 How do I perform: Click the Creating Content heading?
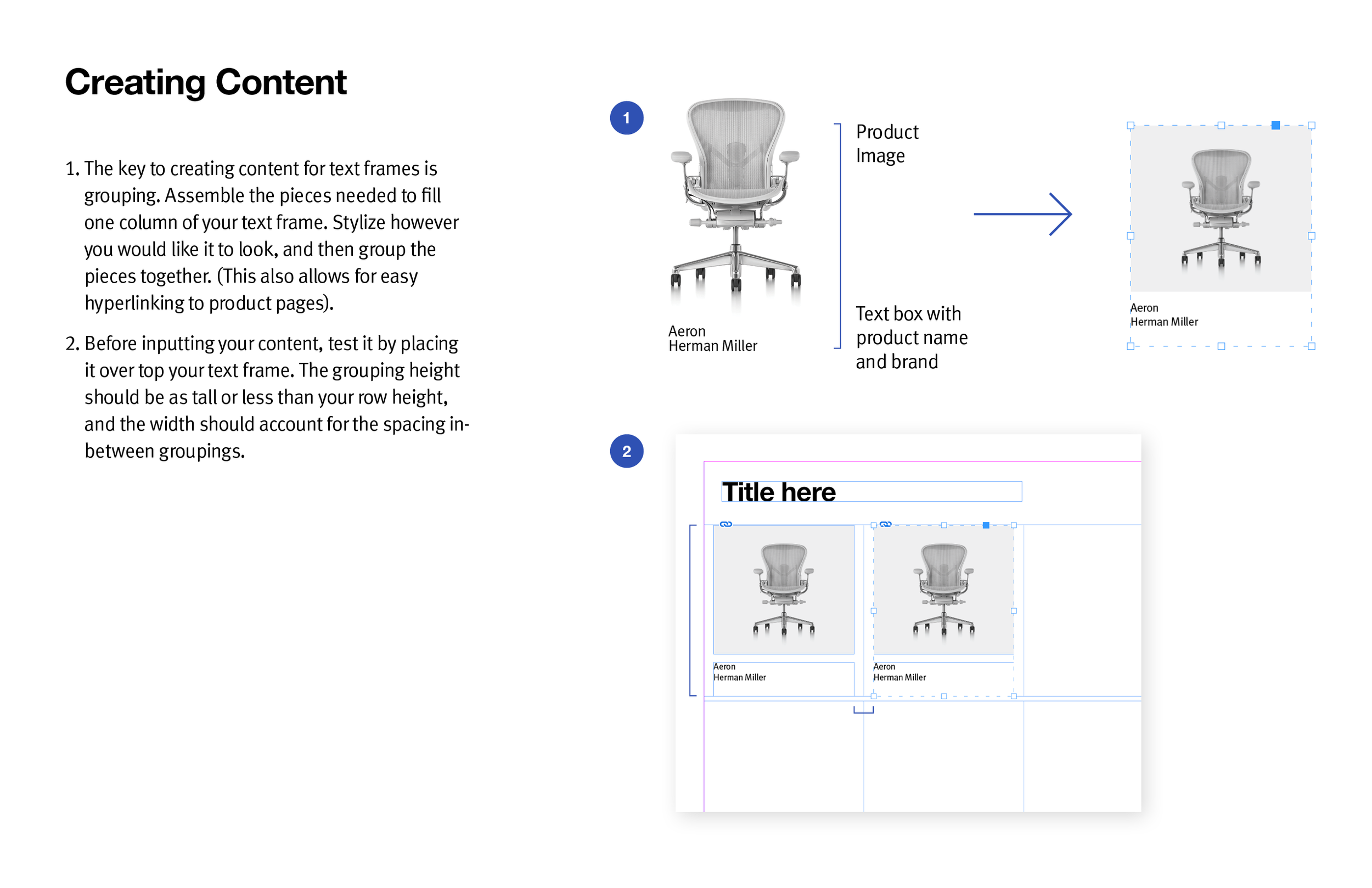206,82
